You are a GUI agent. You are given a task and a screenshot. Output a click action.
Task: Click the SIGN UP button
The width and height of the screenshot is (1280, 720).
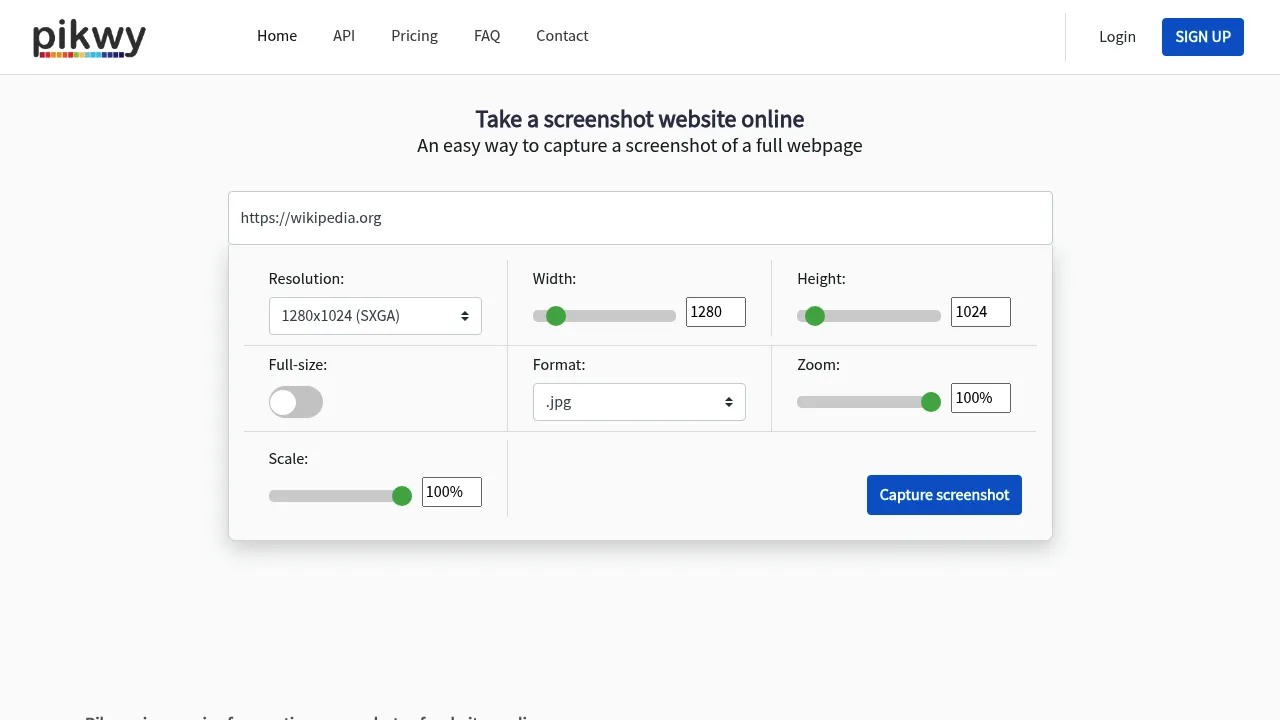(x=1202, y=37)
